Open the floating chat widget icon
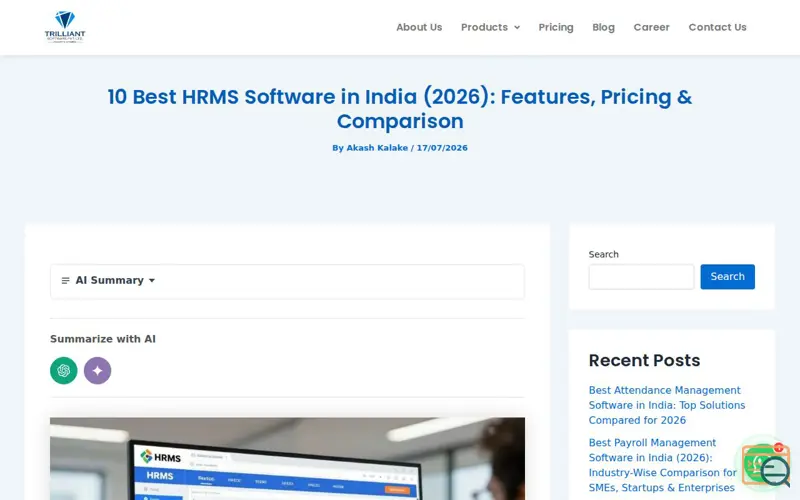This screenshot has height=500, width=800. 766,463
